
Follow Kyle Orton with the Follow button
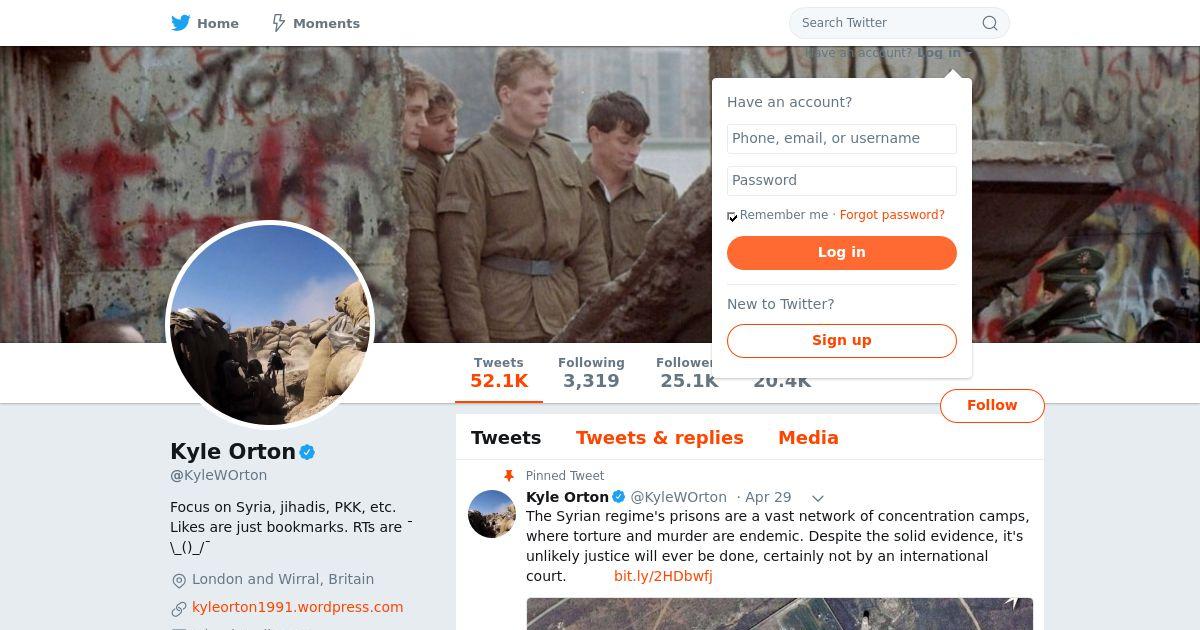991,405
